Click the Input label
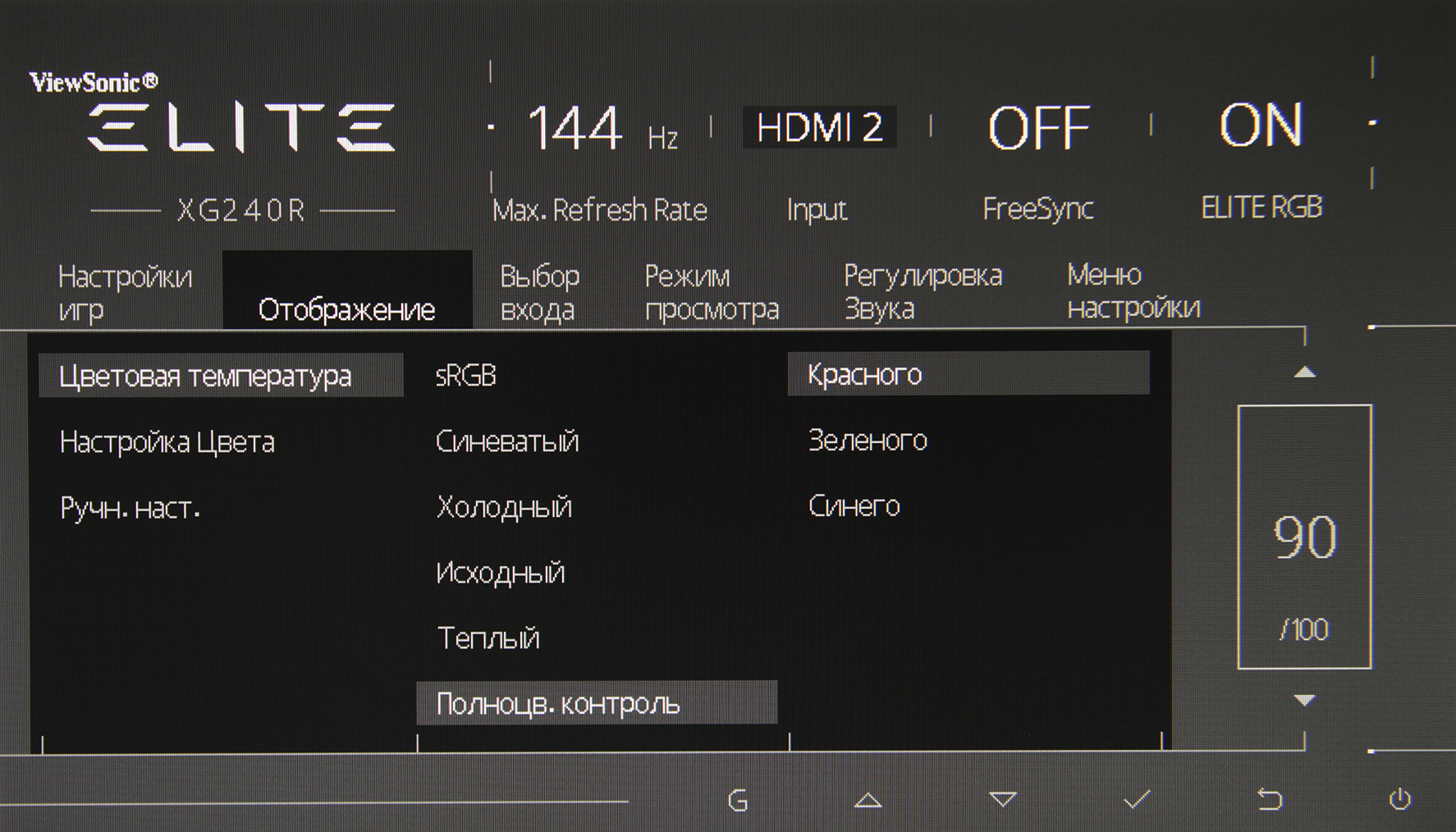The width and height of the screenshot is (1456, 832). coord(817,210)
